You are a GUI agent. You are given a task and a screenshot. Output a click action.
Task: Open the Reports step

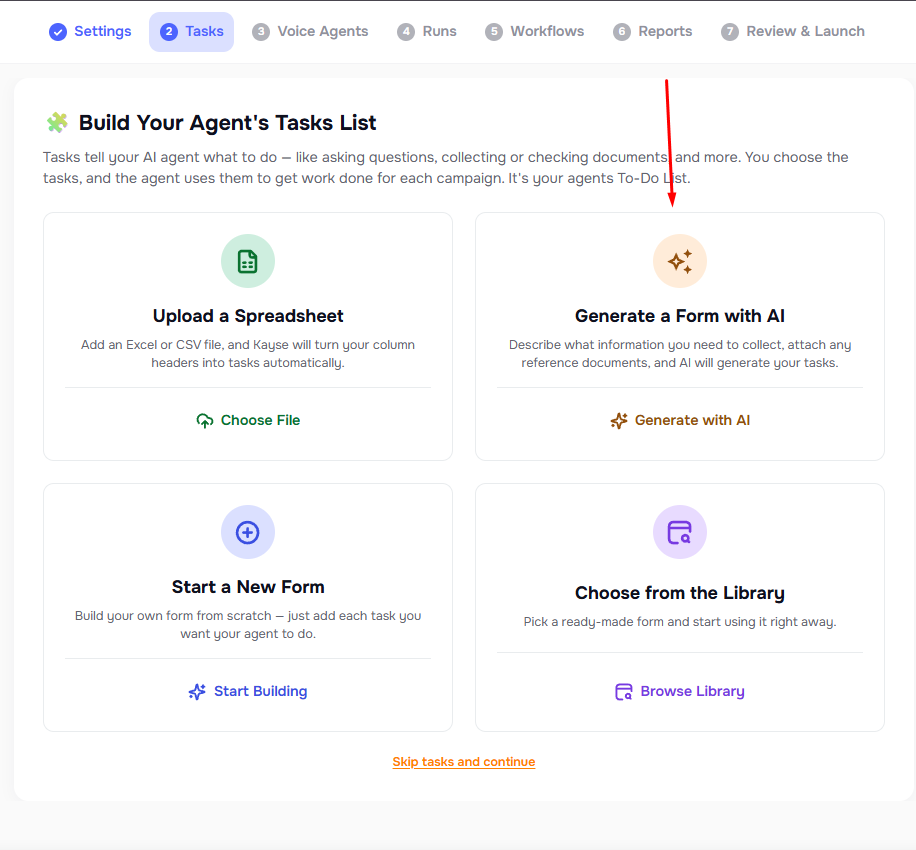coord(652,31)
